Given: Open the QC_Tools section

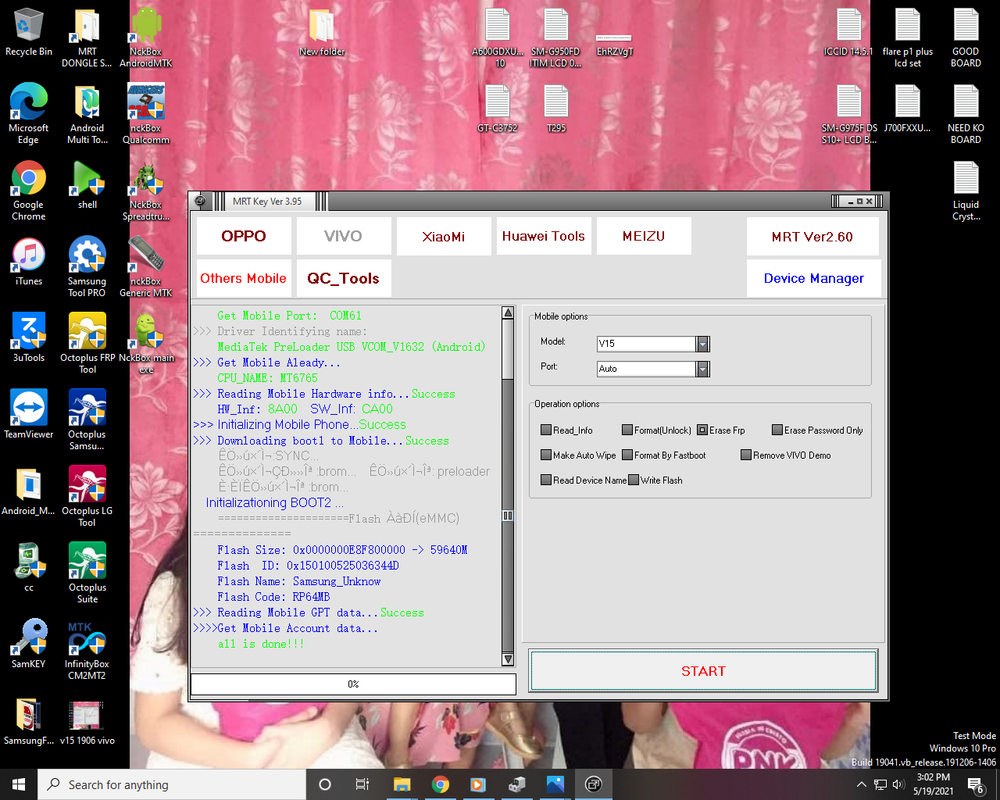Looking at the screenshot, I should [x=343, y=278].
